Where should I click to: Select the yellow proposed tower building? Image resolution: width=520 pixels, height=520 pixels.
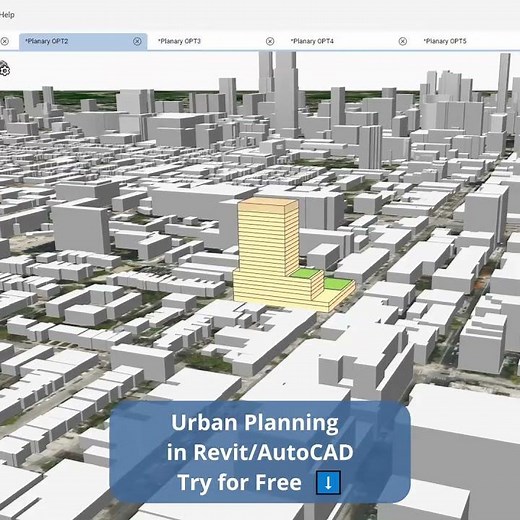click(268, 237)
